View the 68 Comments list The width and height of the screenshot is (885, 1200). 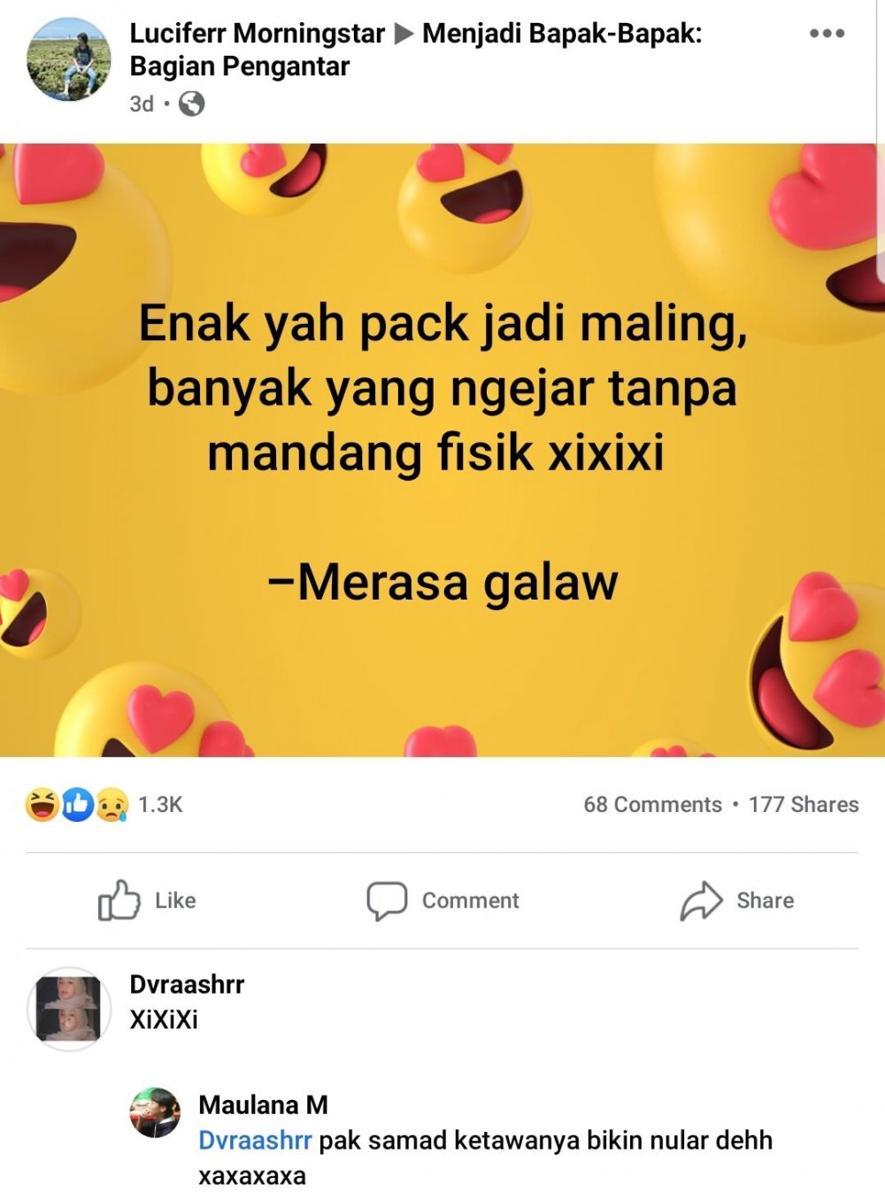coord(652,804)
